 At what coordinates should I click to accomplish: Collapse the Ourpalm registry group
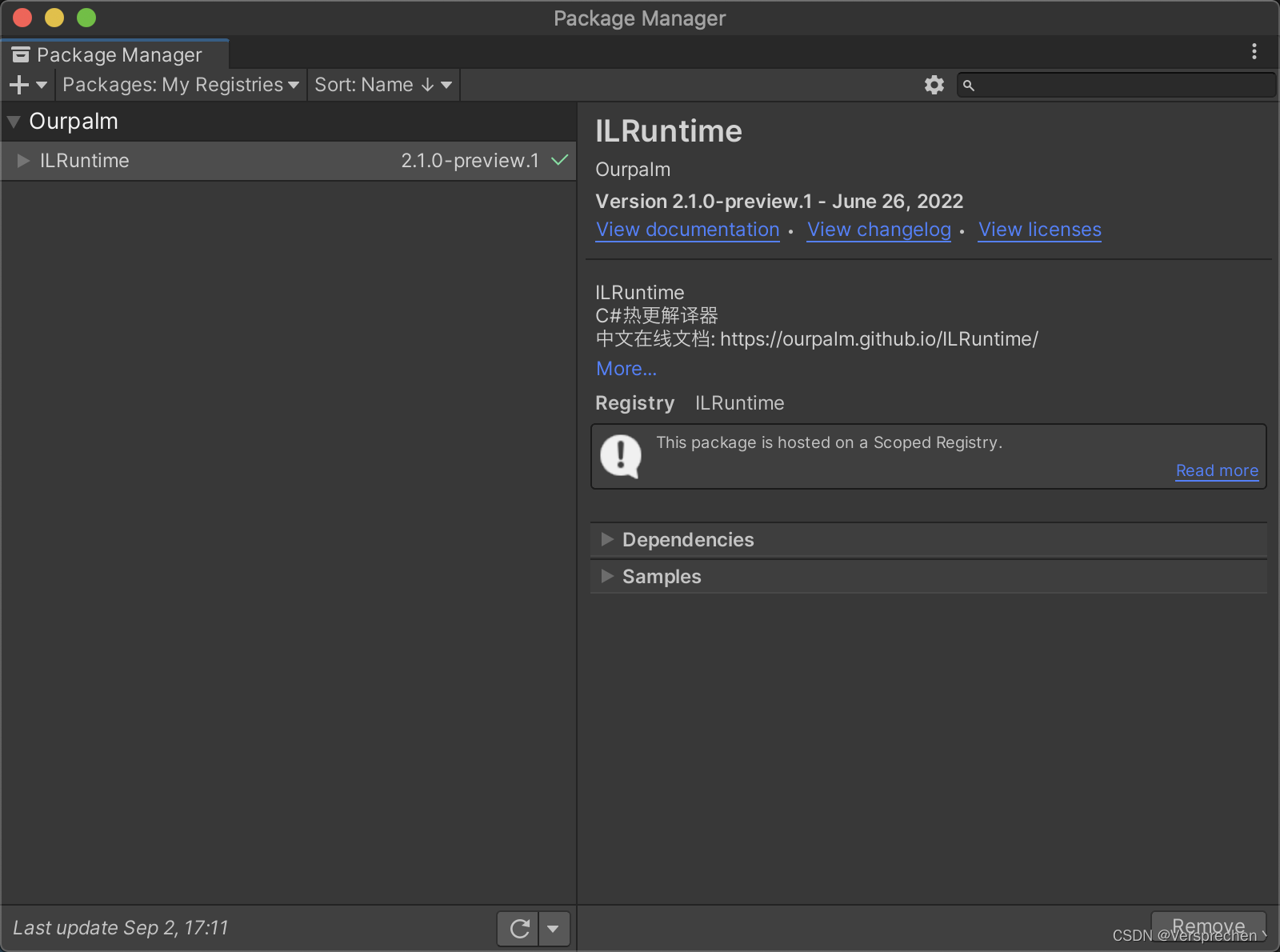coord(13,121)
